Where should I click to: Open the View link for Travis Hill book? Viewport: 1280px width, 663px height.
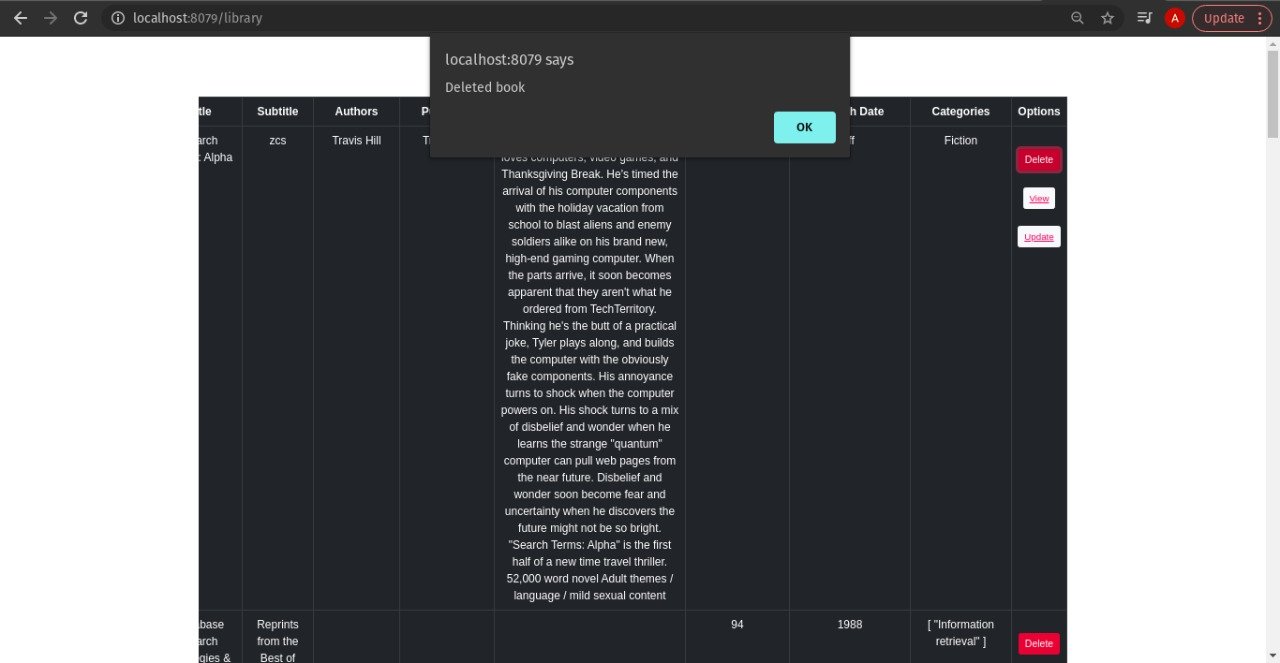click(1039, 198)
